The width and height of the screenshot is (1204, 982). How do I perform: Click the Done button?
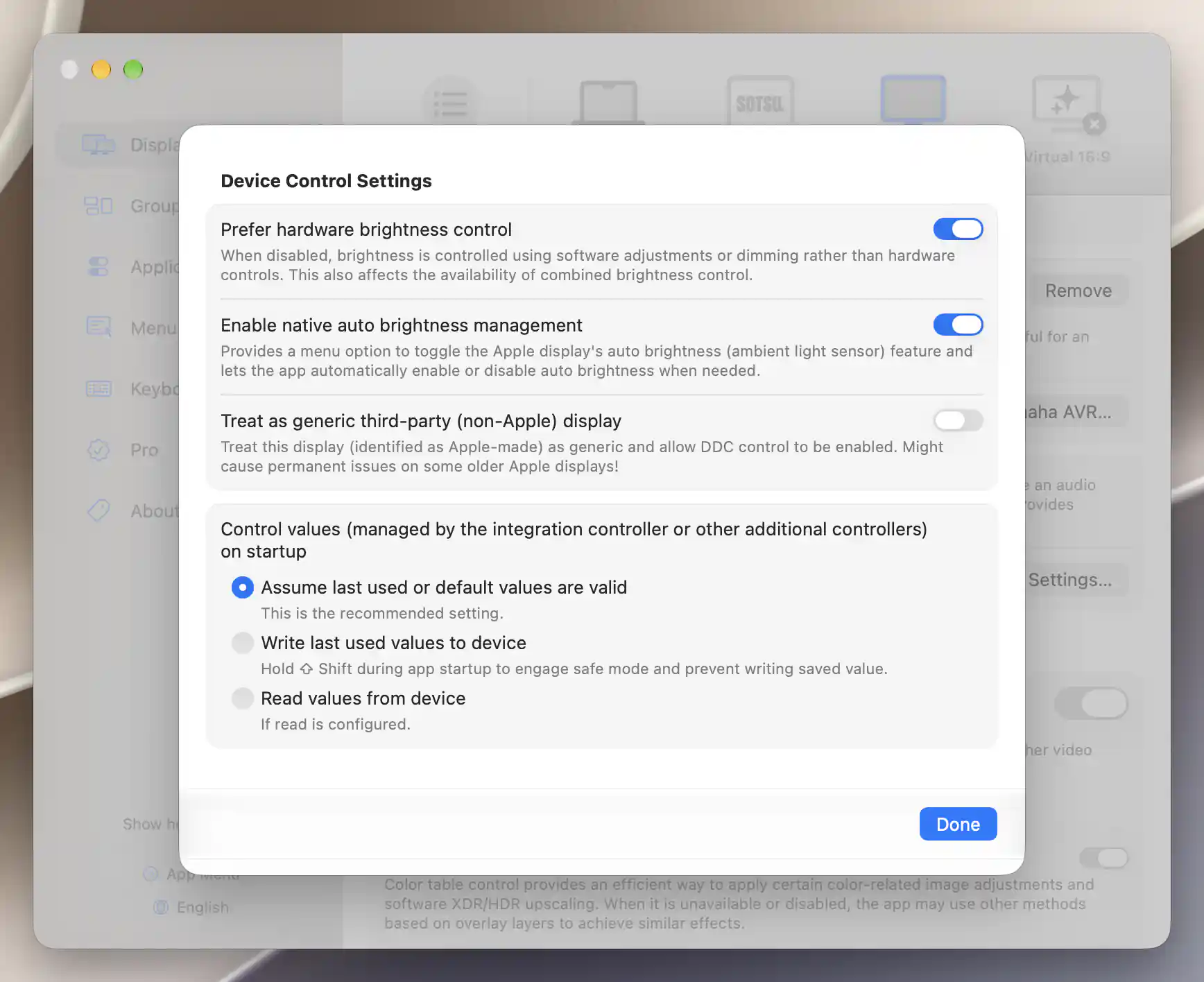[958, 824]
